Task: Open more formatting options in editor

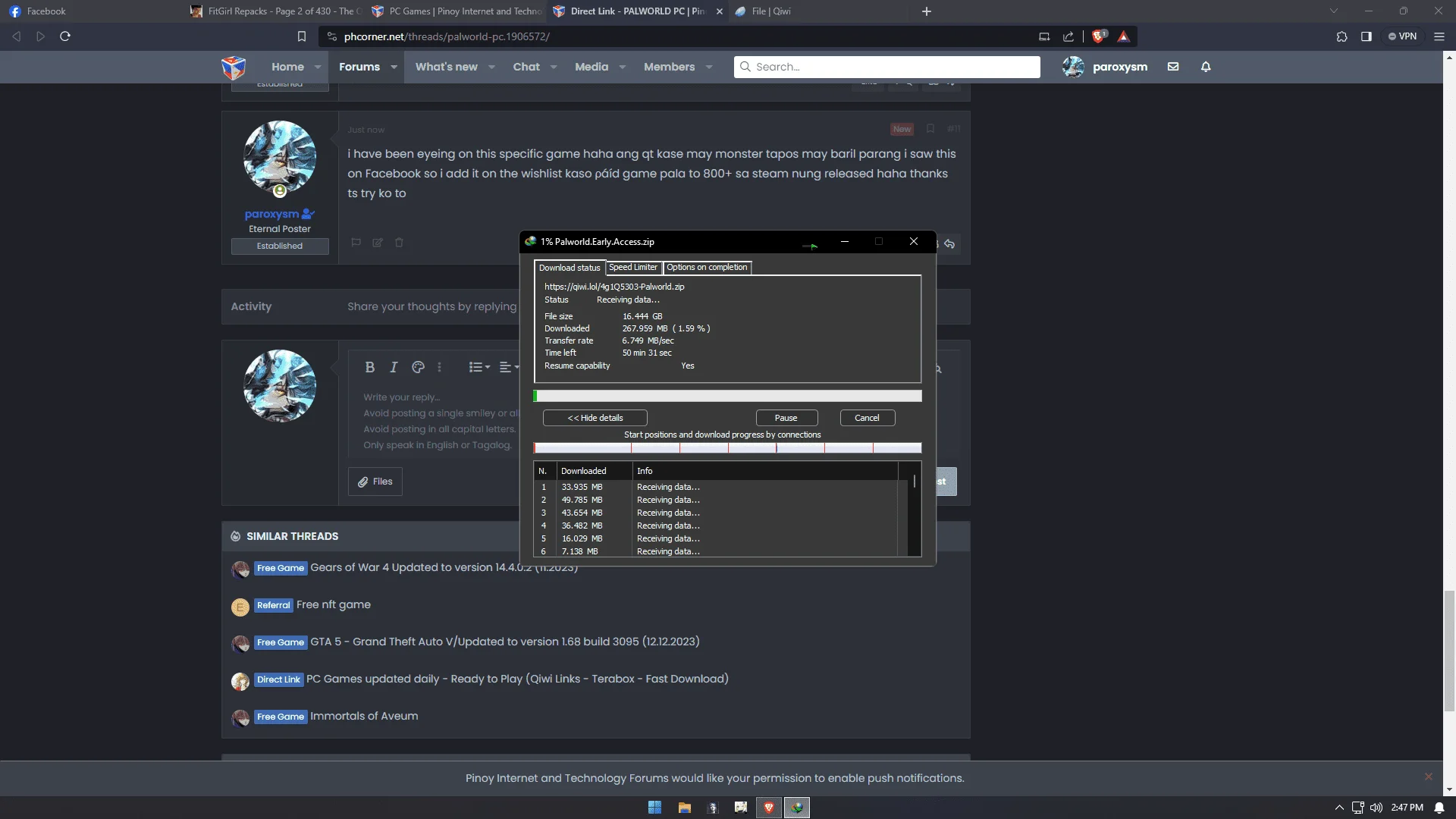Action: 439,367
